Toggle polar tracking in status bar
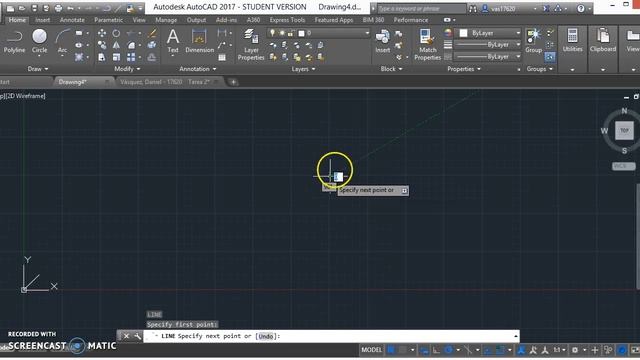Image resolution: width=640 pixels, height=360 pixels. (449, 350)
